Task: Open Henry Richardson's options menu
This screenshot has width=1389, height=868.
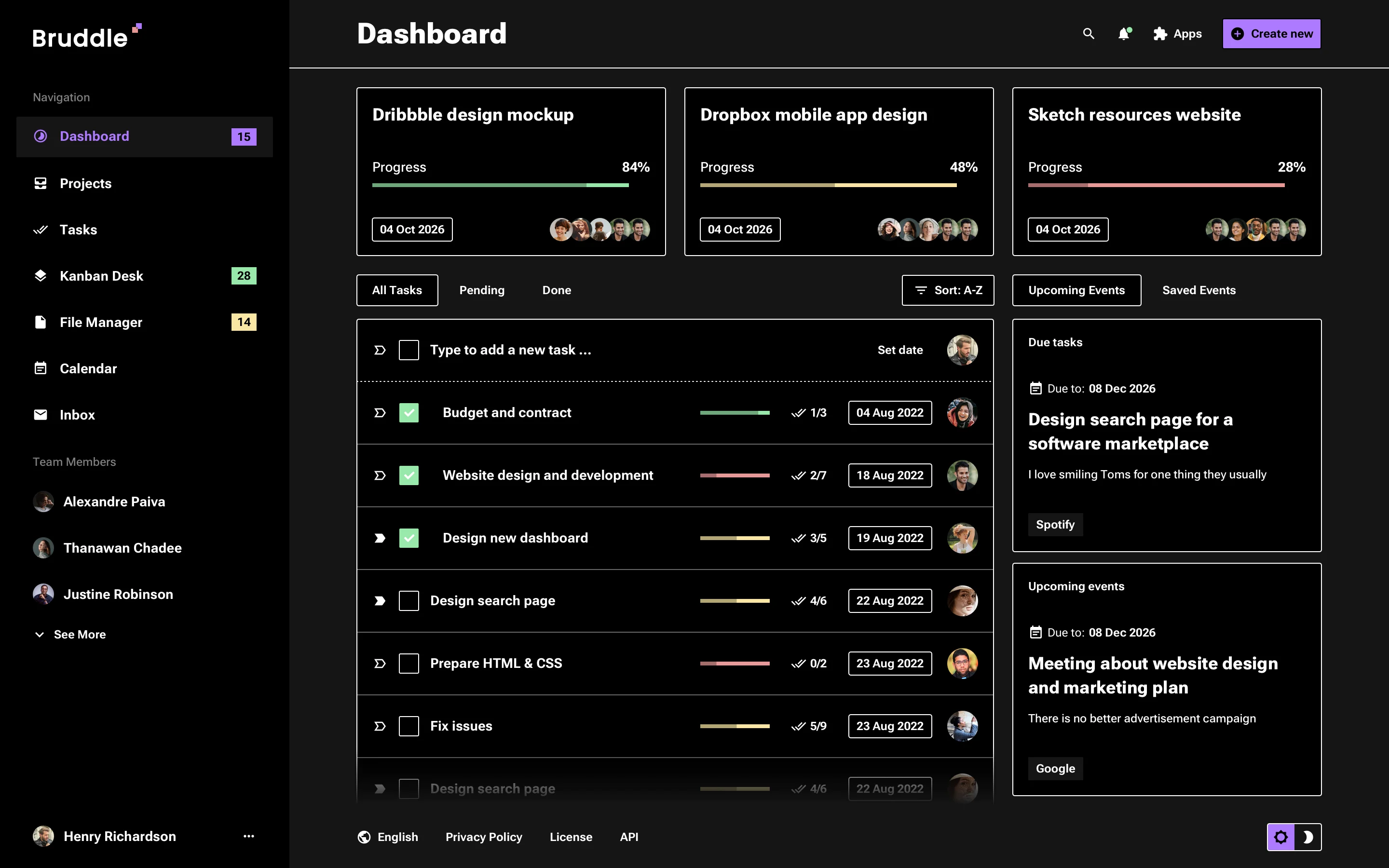Action: pos(248,836)
